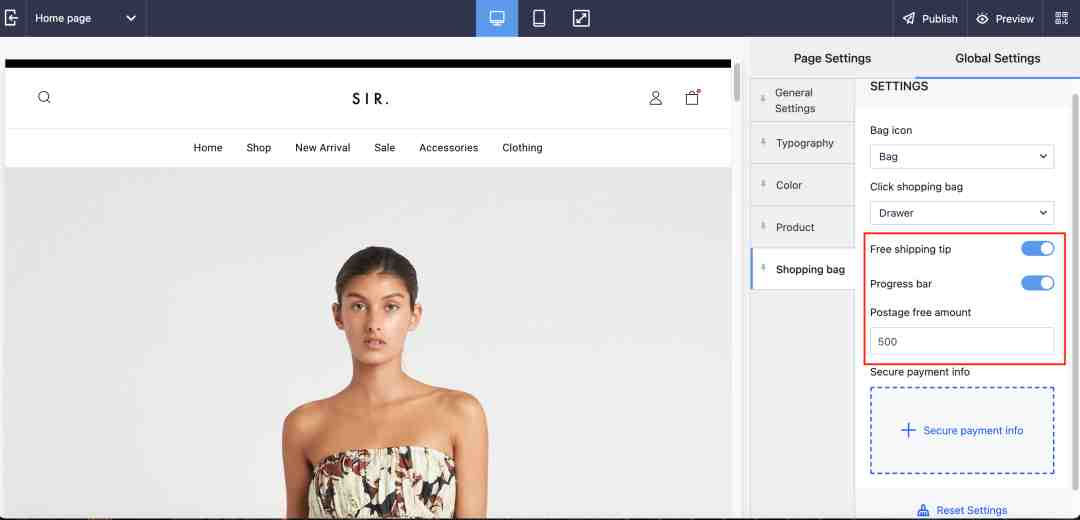
Task: Open the Bag icon dropdown
Action: (962, 156)
